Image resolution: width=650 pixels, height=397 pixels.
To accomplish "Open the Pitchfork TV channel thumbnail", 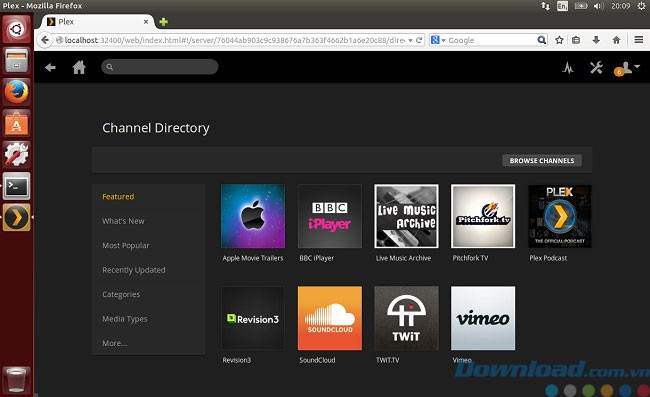I will (483, 216).
